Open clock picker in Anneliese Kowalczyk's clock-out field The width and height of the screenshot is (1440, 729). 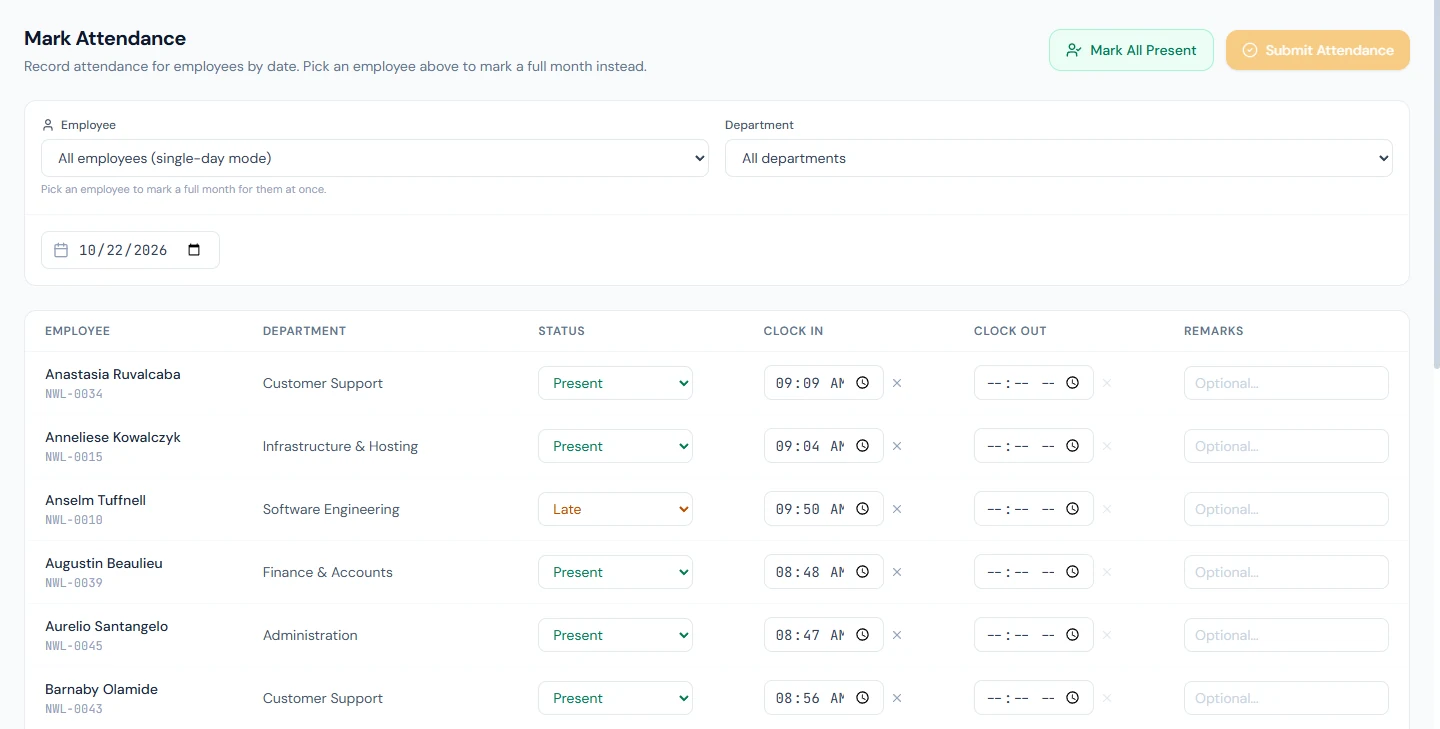tap(1072, 446)
